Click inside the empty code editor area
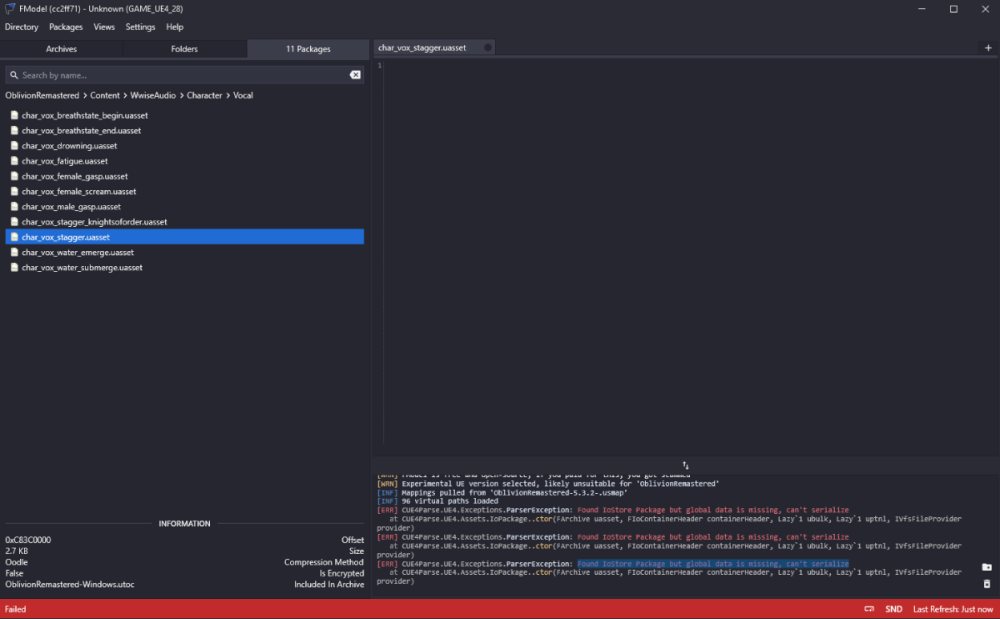 [x=691, y=255]
